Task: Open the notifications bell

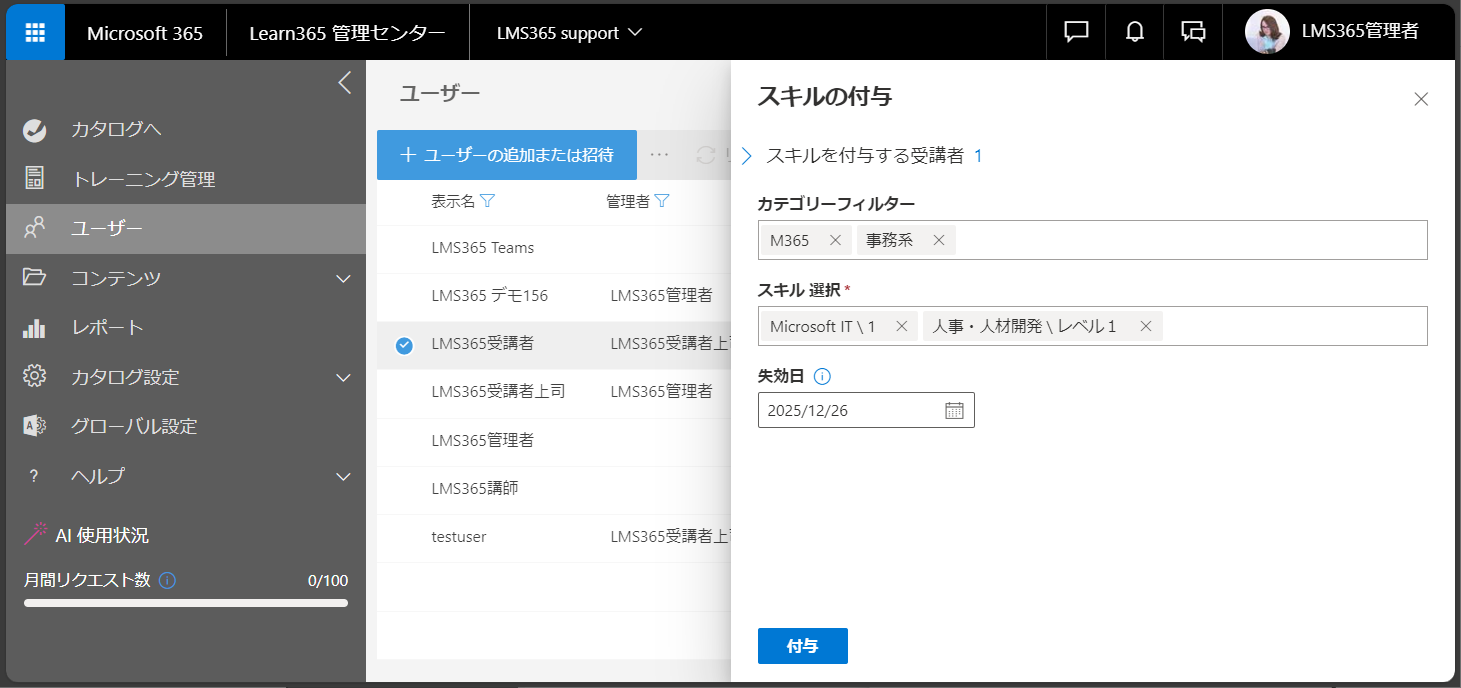Action: tap(1134, 32)
